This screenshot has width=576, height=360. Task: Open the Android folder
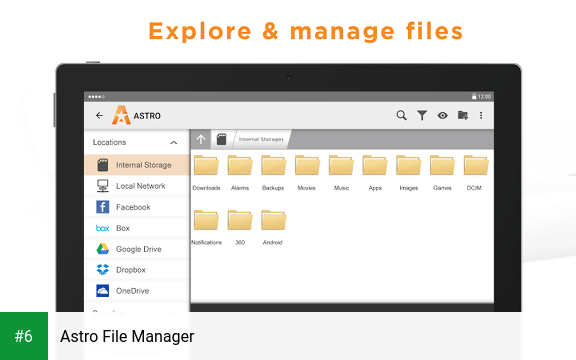[273, 227]
